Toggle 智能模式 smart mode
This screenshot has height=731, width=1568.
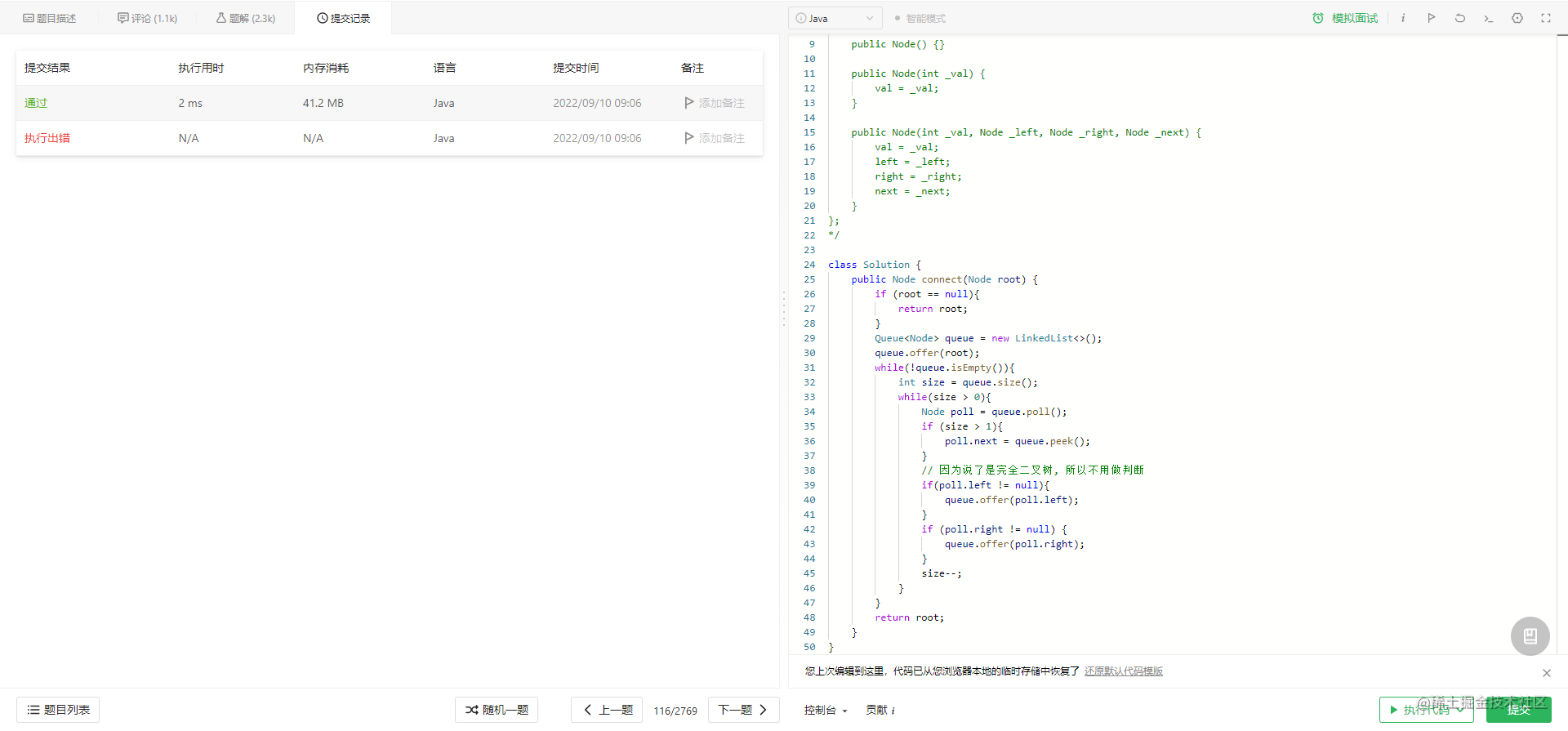click(920, 18)
